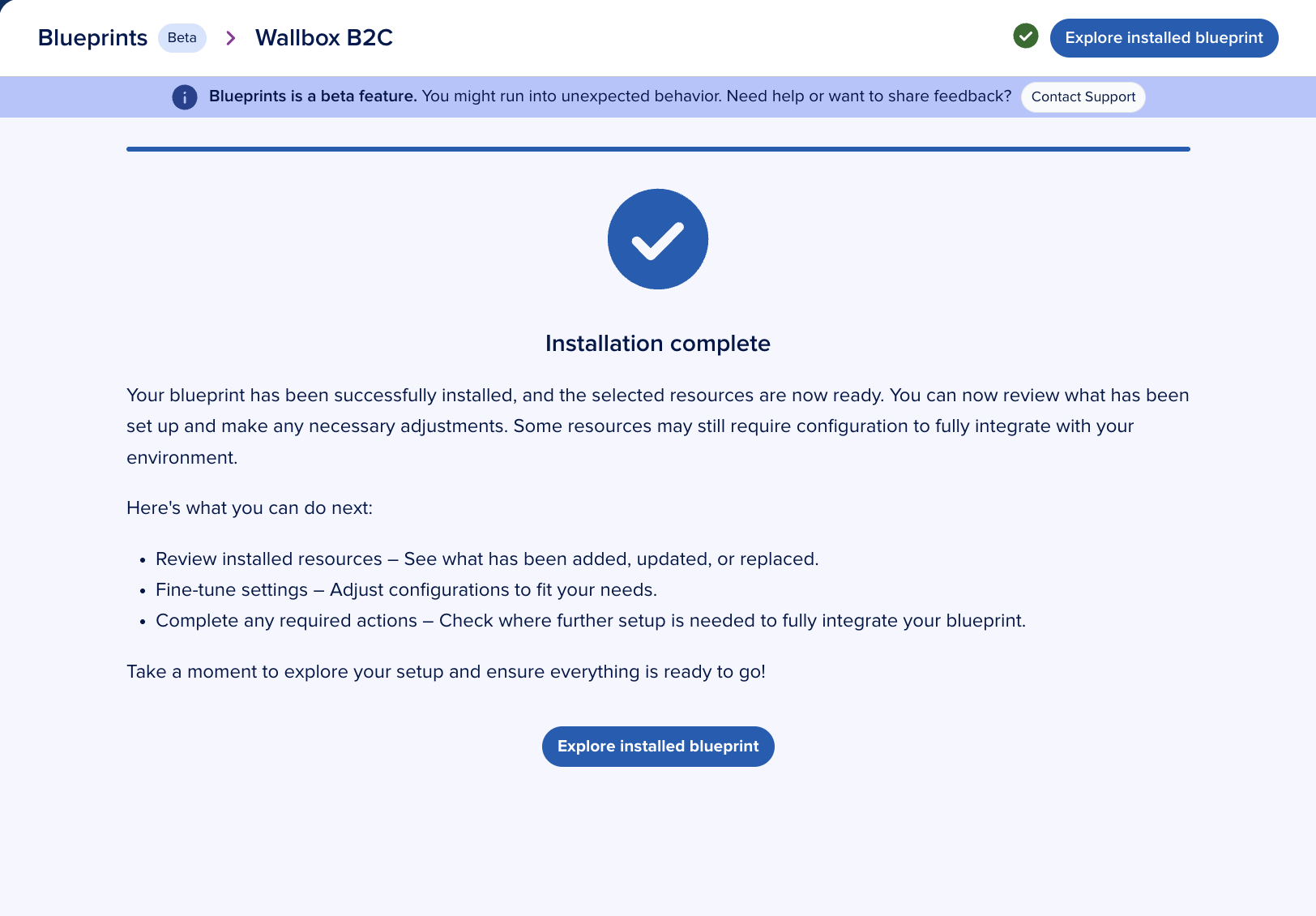The image size is (1316, 916).
Task: Click the bold 'Blueprints is a beta feature' text
Action: [x=313, y=96]
